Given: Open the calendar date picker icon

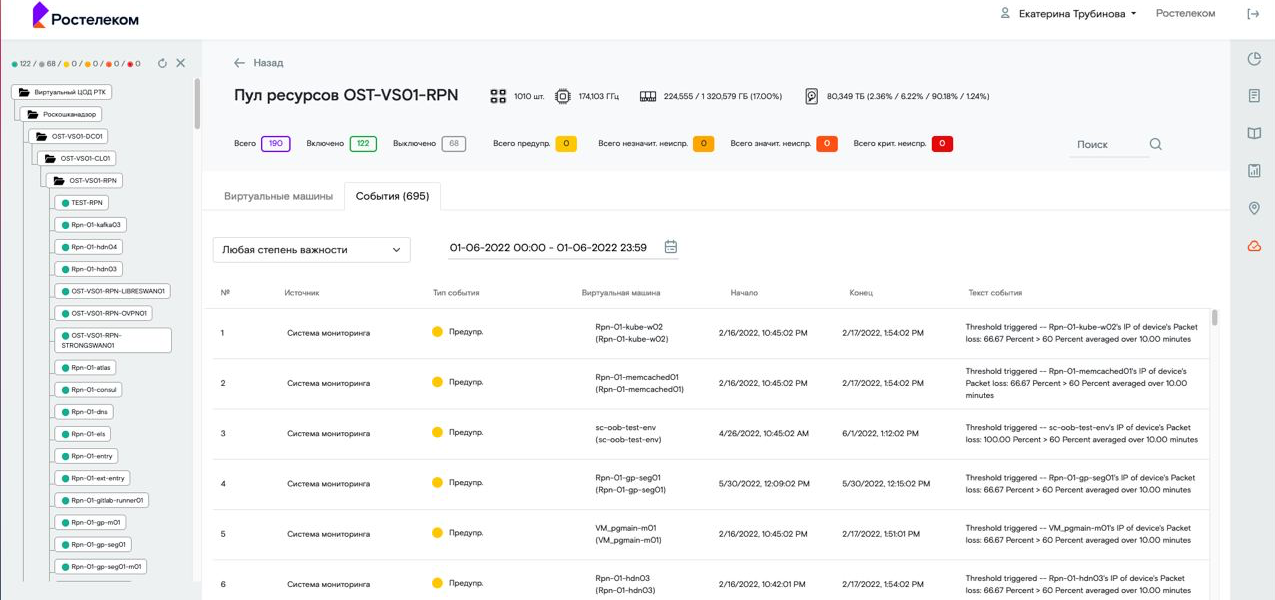Looking at the screenshot, I should click(x=671, y=247).
